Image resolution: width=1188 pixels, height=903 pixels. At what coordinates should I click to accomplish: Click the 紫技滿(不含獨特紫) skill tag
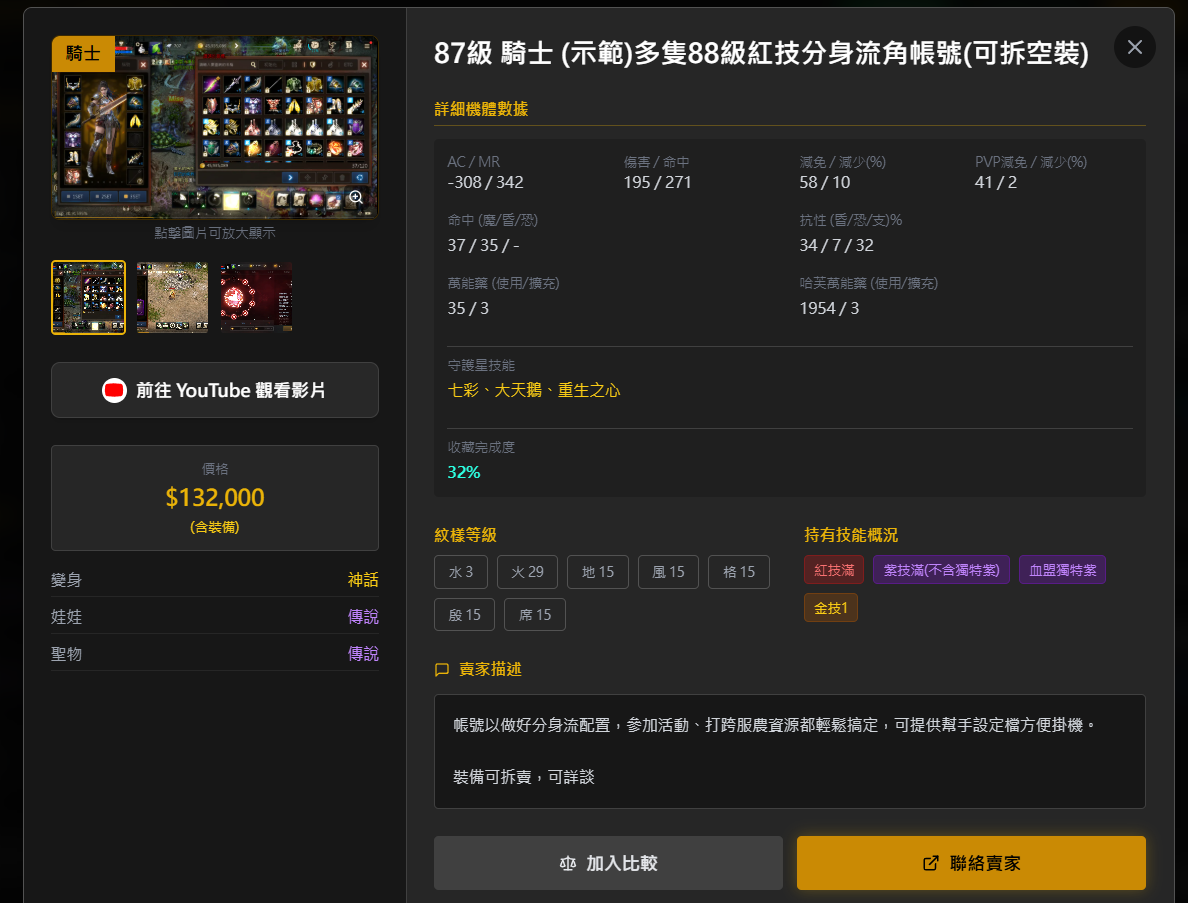(941, 570)
